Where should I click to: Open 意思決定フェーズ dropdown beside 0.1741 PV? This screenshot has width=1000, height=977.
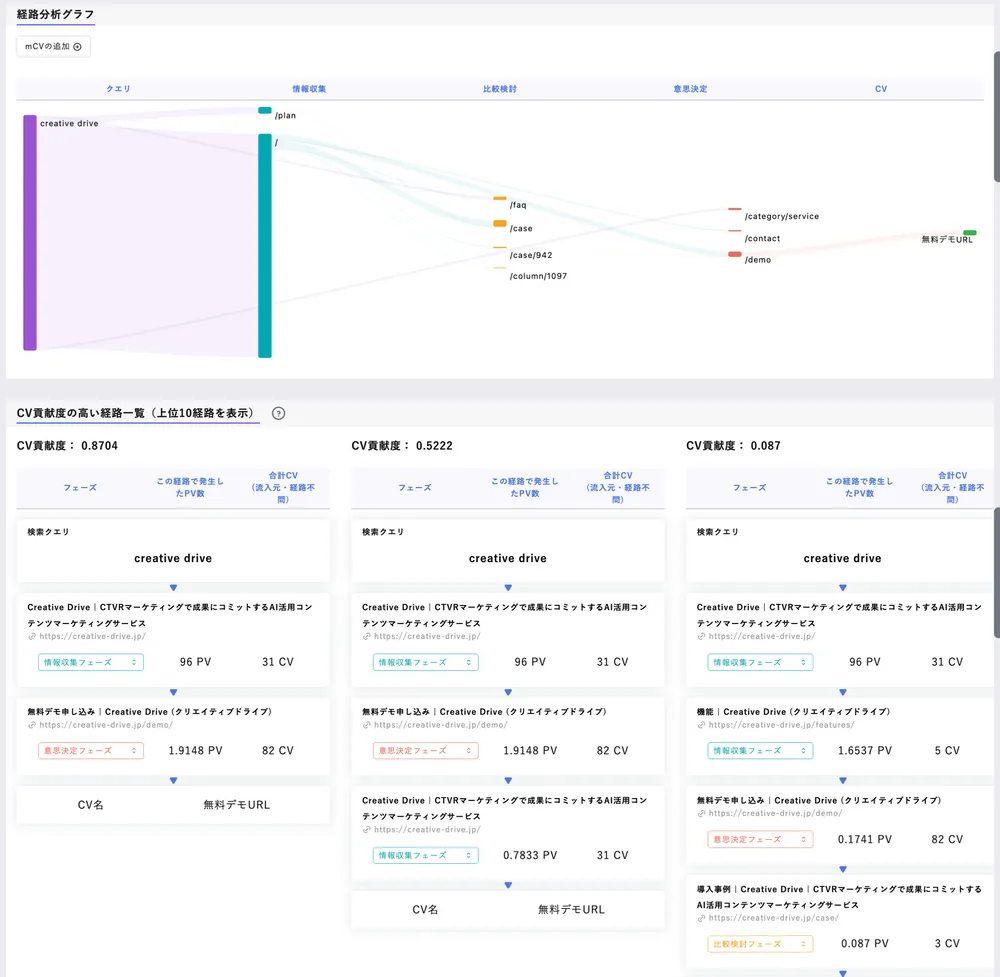tap(760, 839)
